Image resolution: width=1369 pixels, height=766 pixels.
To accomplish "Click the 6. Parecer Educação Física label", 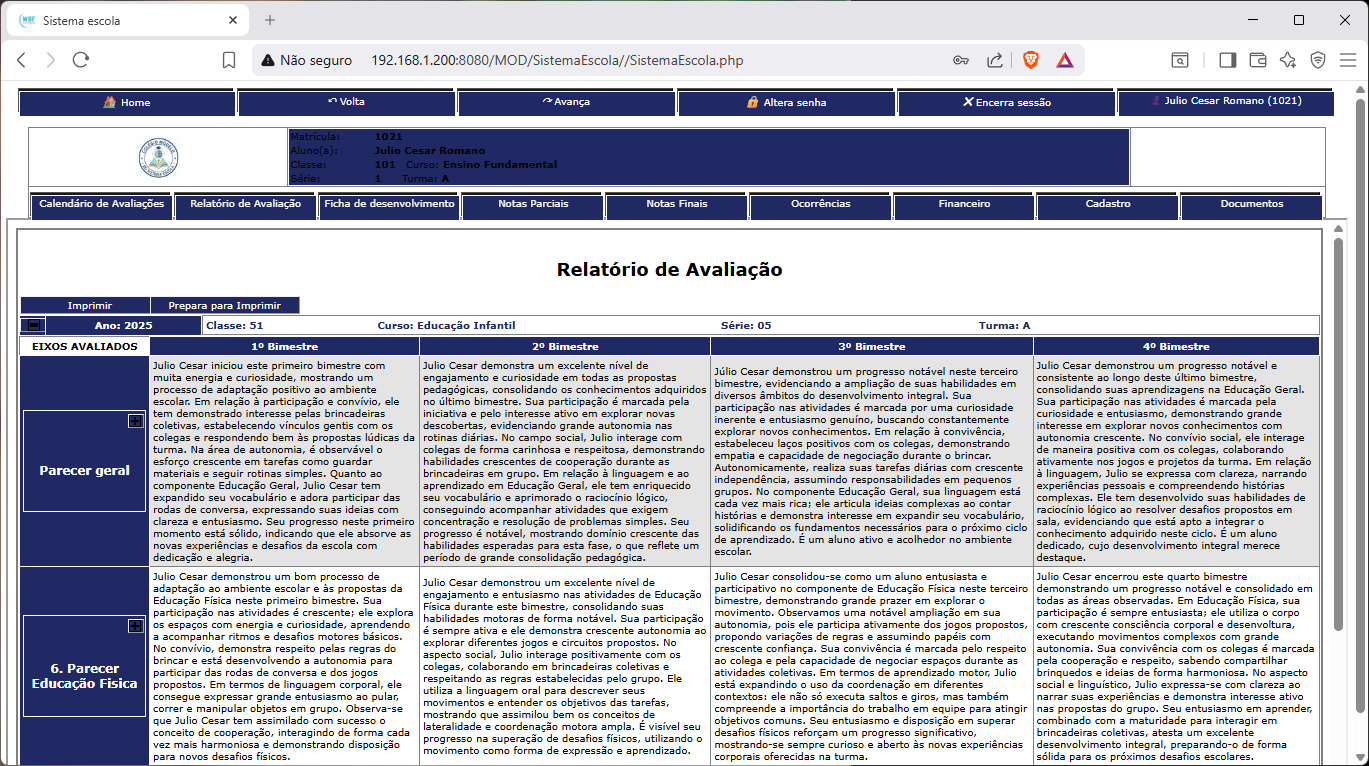I will click(85, 676).
